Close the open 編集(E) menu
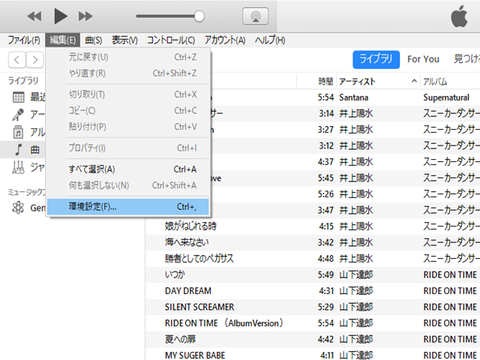The height and width of the screenshot is (360, 480). coord(63,40)
